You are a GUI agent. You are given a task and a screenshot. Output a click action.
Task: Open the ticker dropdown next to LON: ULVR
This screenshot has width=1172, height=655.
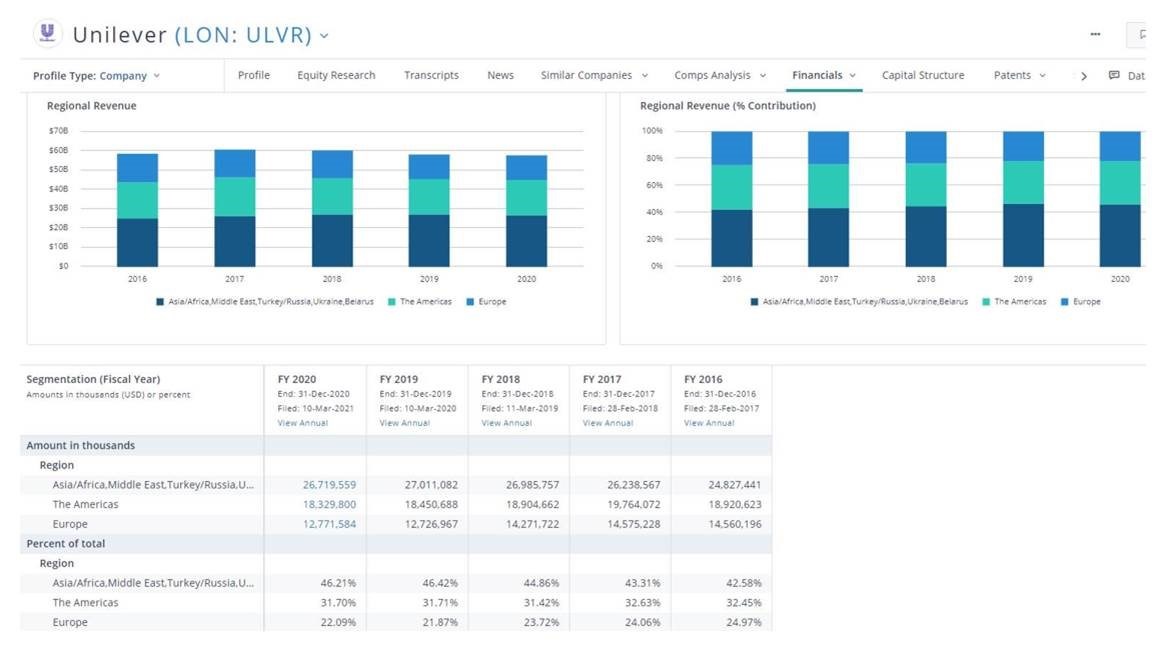click(x=324, y=36)
